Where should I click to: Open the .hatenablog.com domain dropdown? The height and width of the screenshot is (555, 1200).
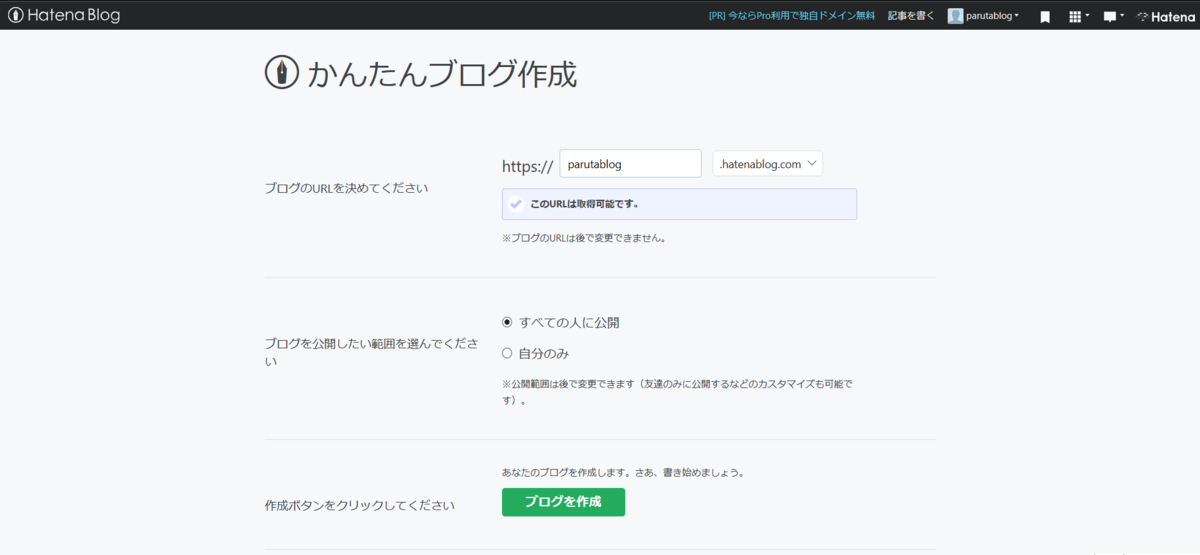pyautogui.click(x=768, y=164)
